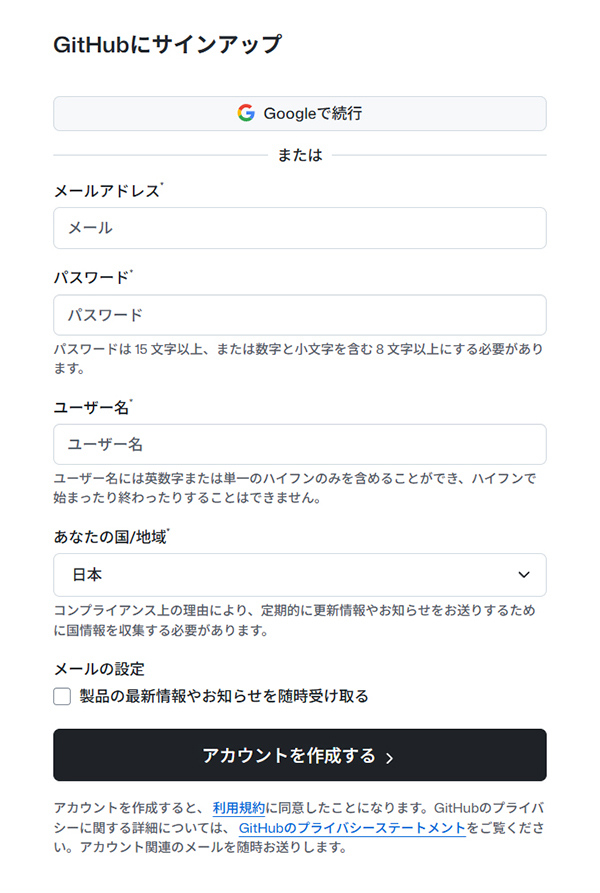This screenshot has height=893, width=600.
Task: Click the メールの設定 heading
Action: [x=99, y=669]
